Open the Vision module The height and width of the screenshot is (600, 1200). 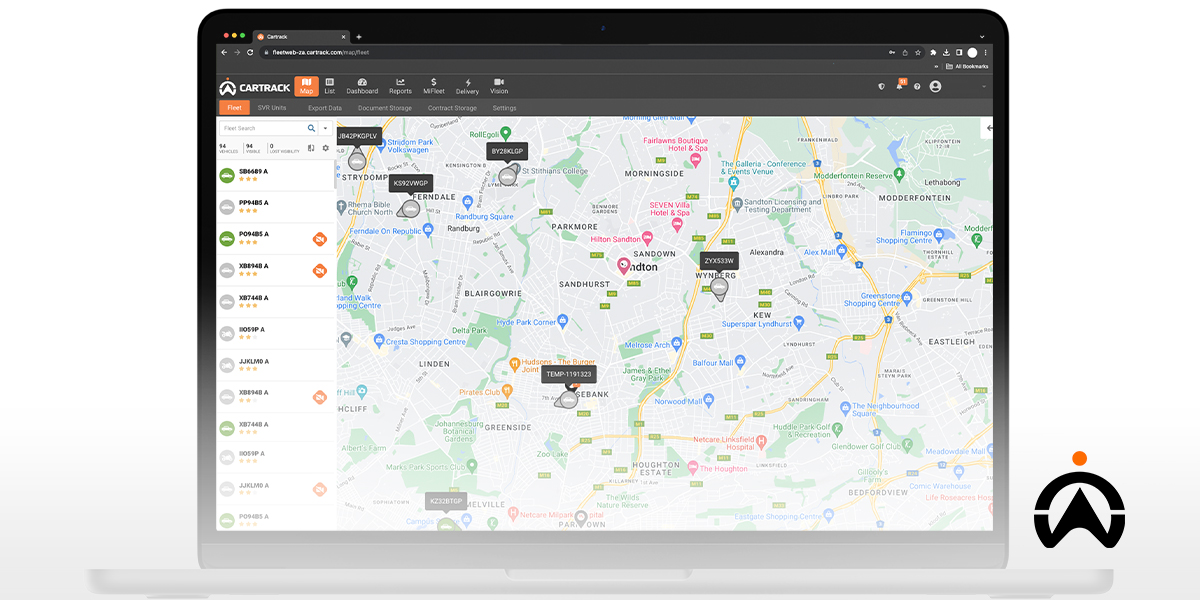click(499, 88)
